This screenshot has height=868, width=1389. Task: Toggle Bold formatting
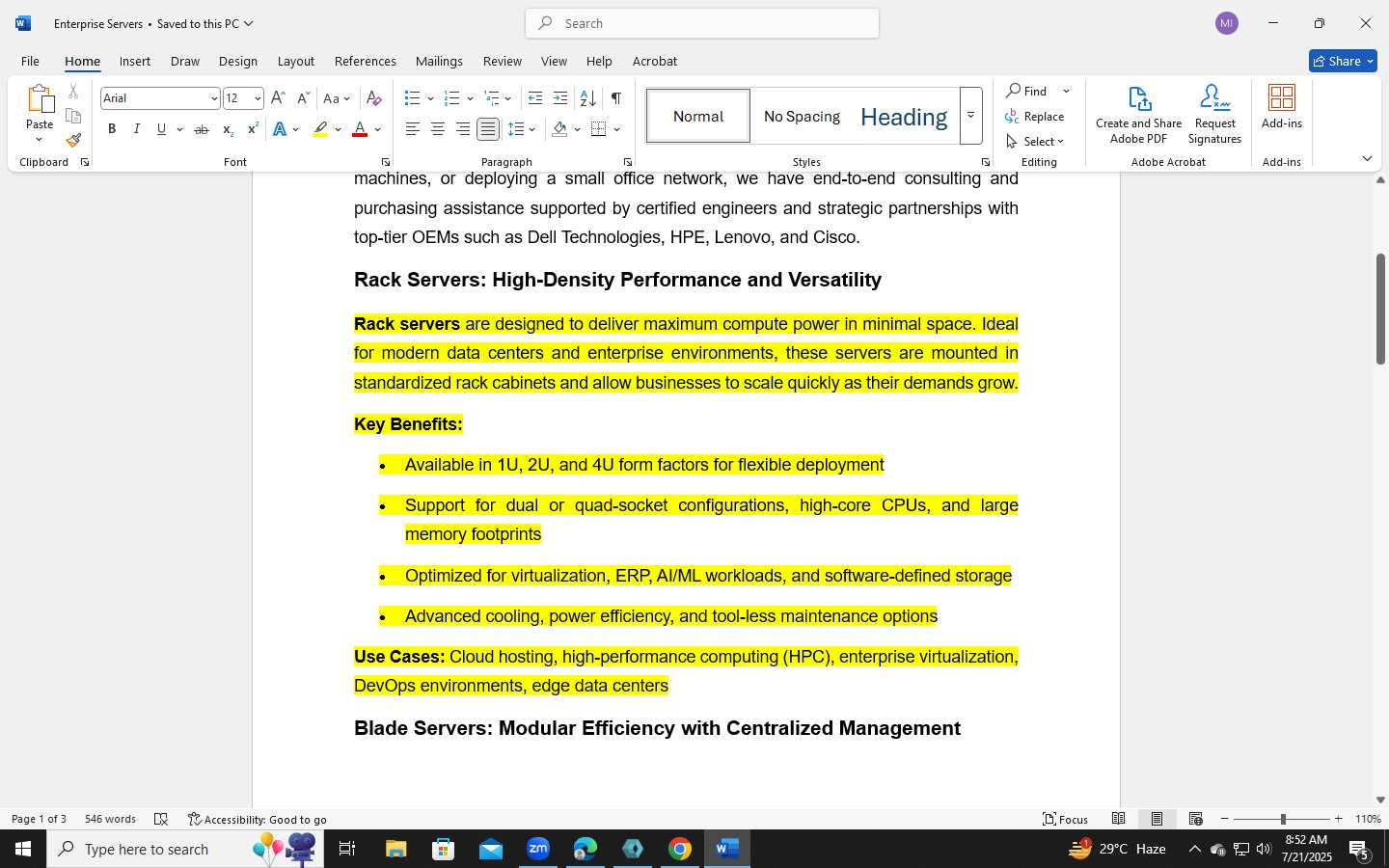tap(112, 129)
